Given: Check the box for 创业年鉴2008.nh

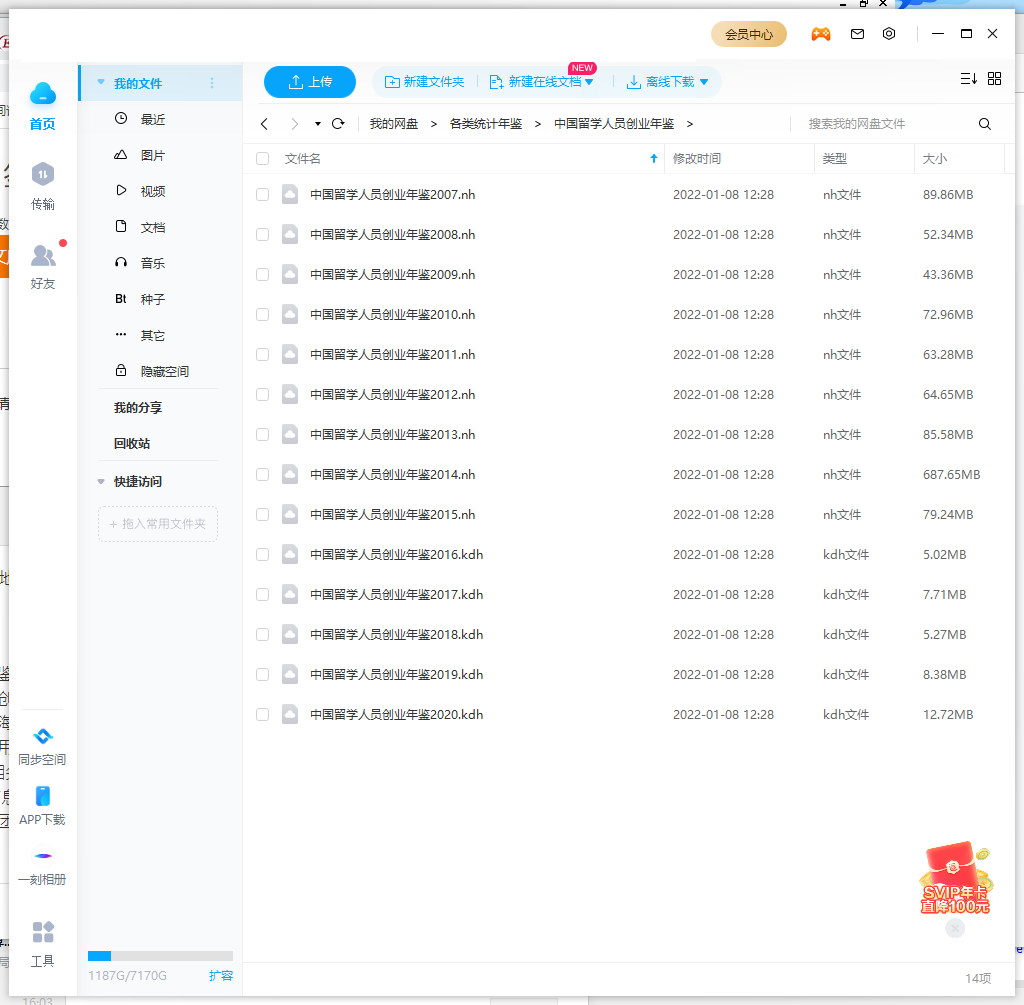Looking at the screenshot, I should pos(263,234).
